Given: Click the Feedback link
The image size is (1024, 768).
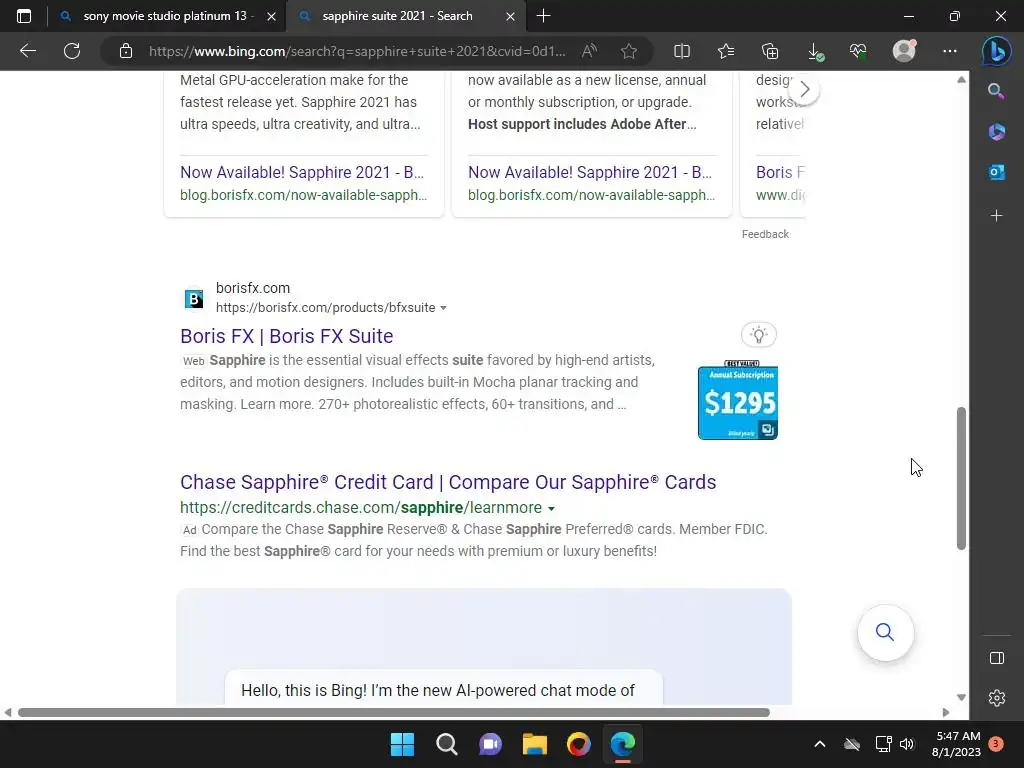Looking at the screenshot, I should [x=765, y=234].
